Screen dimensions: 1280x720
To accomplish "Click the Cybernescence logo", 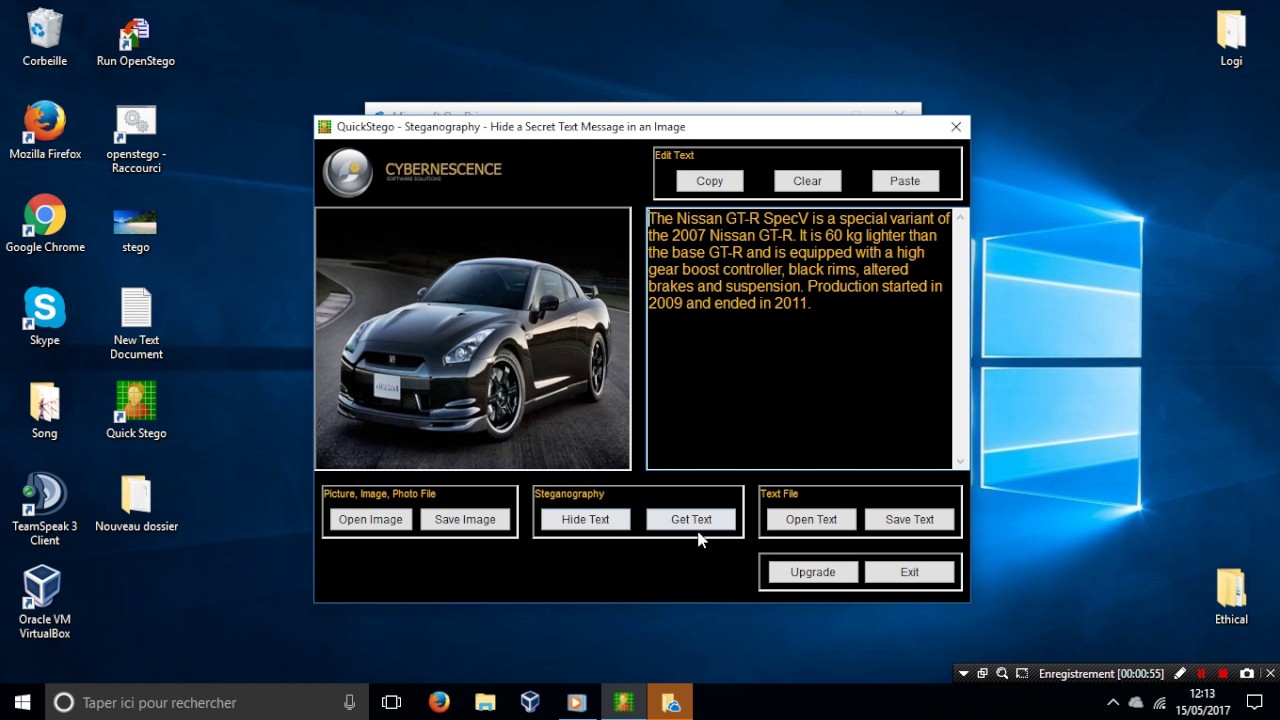I will click(x=413, y=172).
